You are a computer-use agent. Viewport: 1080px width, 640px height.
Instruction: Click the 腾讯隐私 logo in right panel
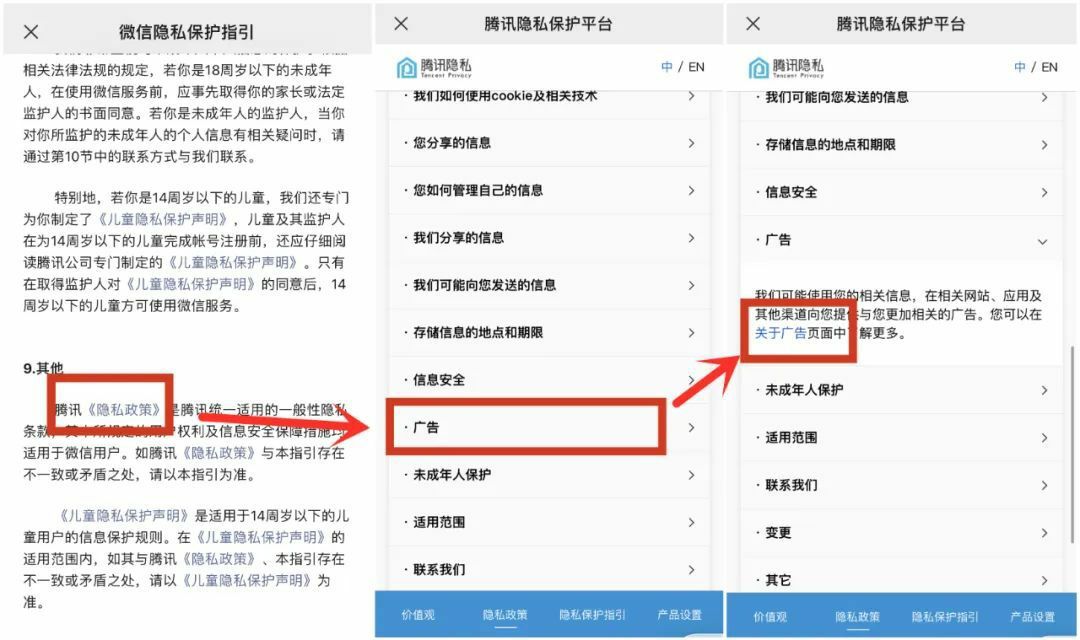[x=786, y=67]
